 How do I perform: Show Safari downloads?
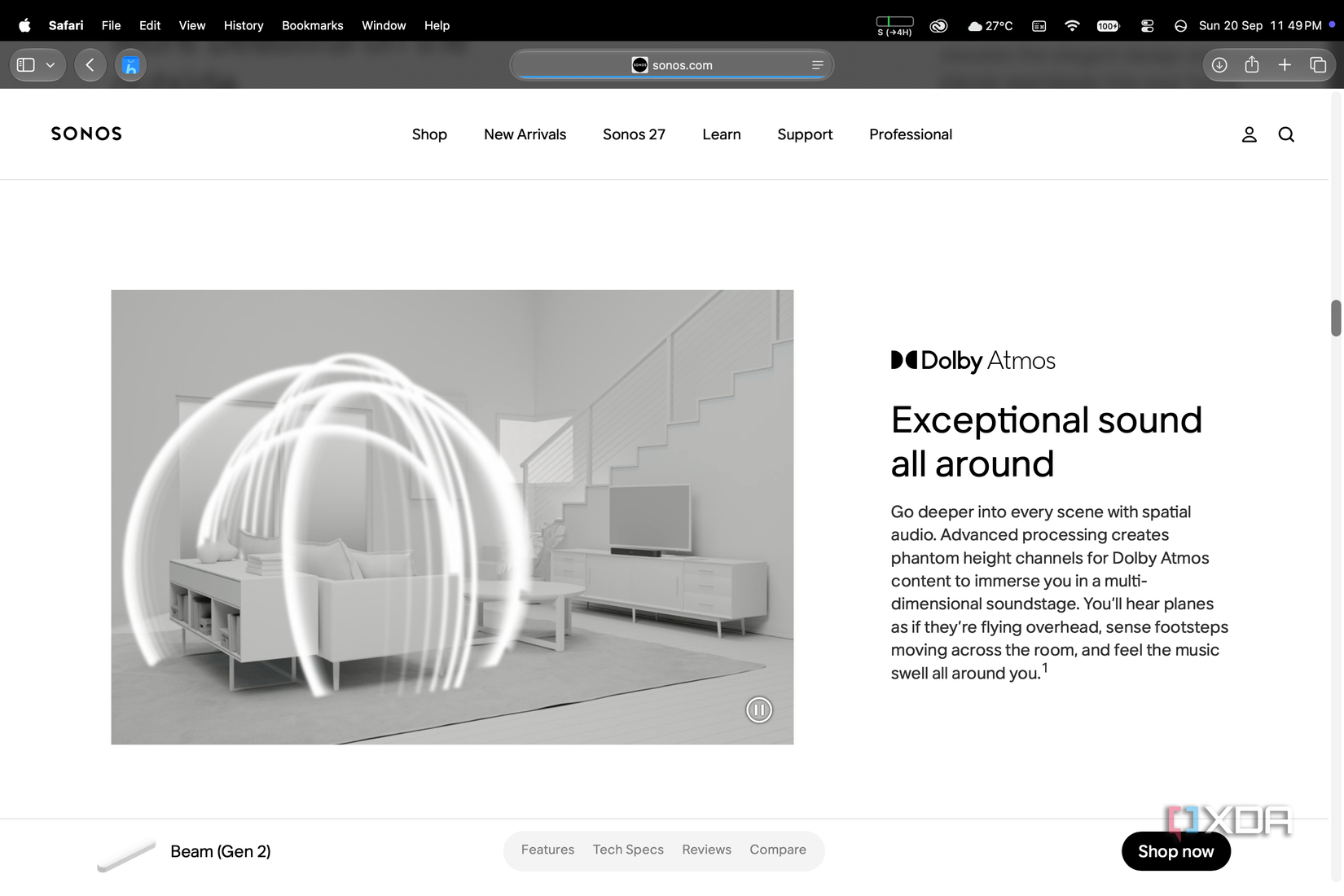pyautogui.click(x=1219, y=65)
